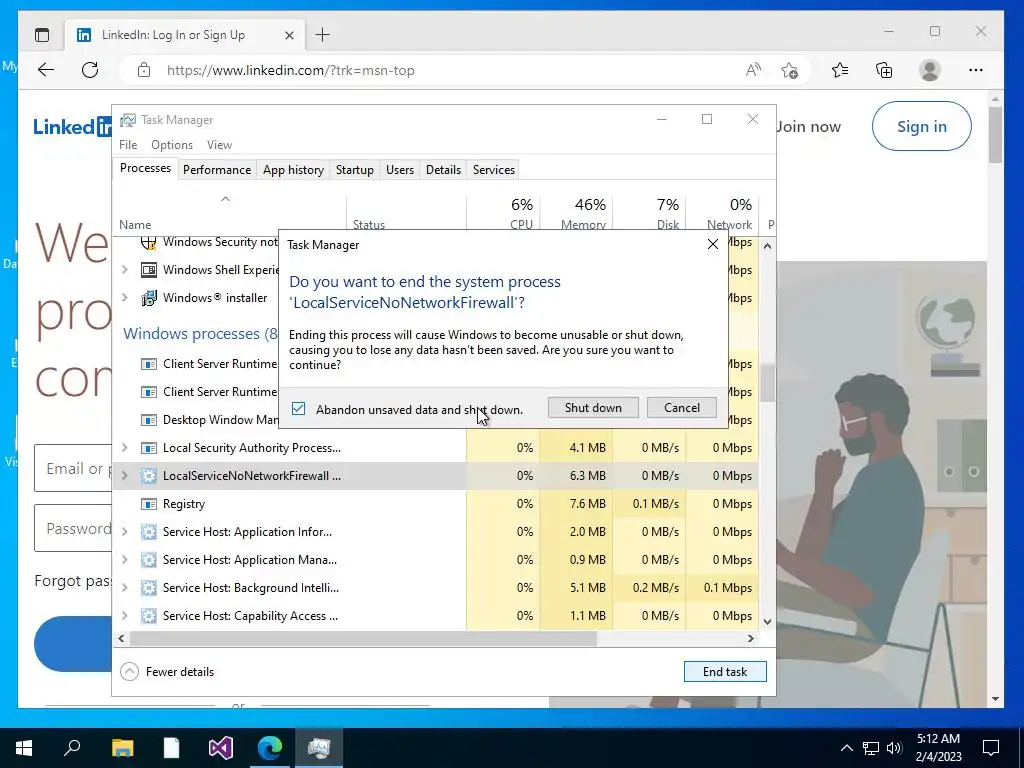
Task: Open Edge Favorites list icon
Action: [x=840, y=70]
